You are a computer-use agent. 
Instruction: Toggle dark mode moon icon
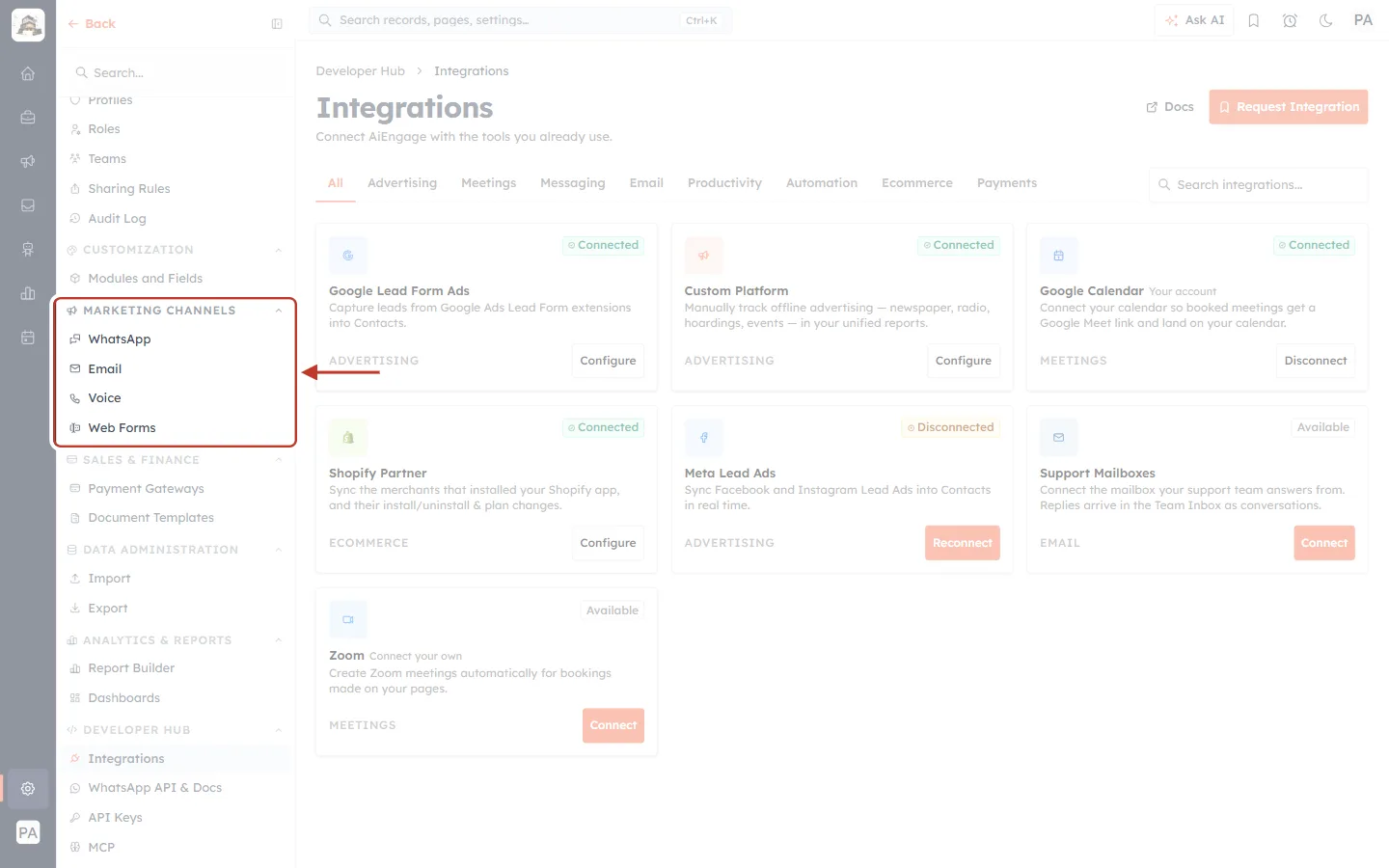1326,20
